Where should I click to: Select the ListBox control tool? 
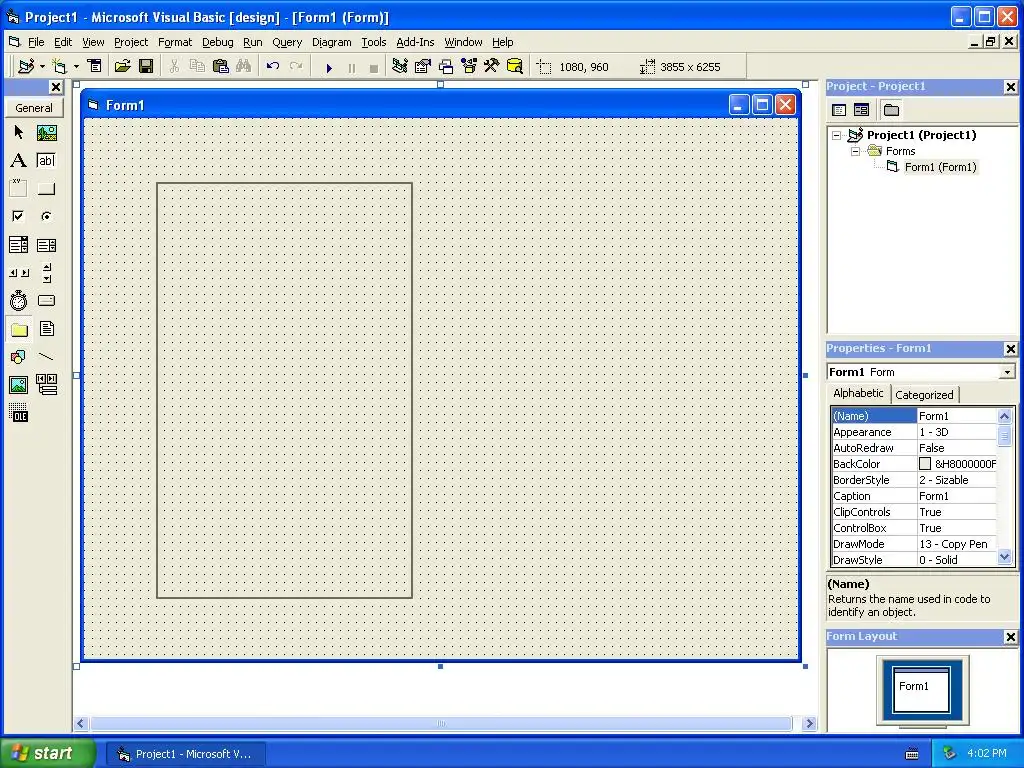[46, 245]
